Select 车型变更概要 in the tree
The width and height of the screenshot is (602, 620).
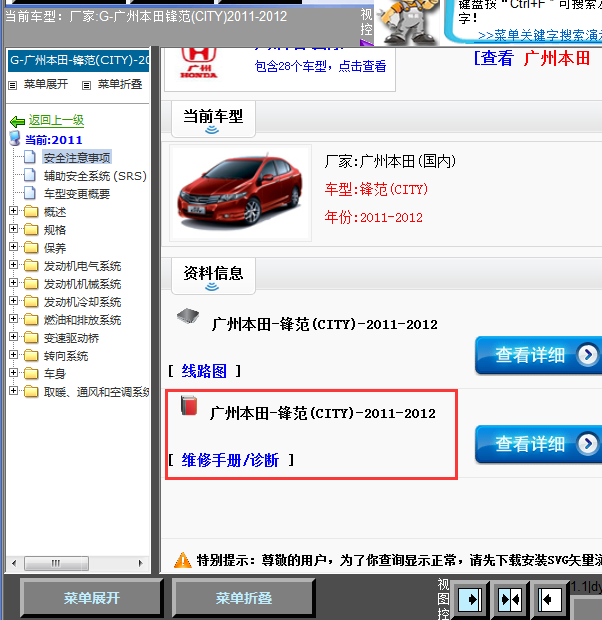pyautogui.click(x=77, y=194)
